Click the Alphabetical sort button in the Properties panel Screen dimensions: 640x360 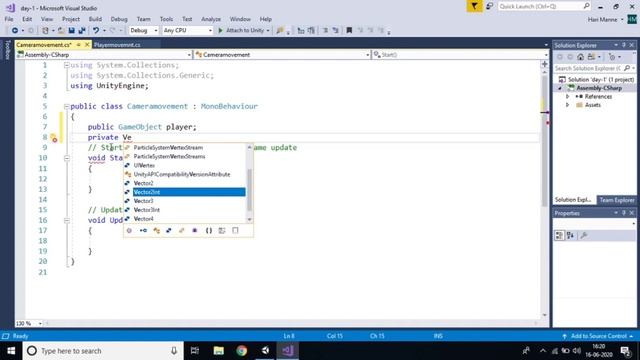(x=570, y=235)
